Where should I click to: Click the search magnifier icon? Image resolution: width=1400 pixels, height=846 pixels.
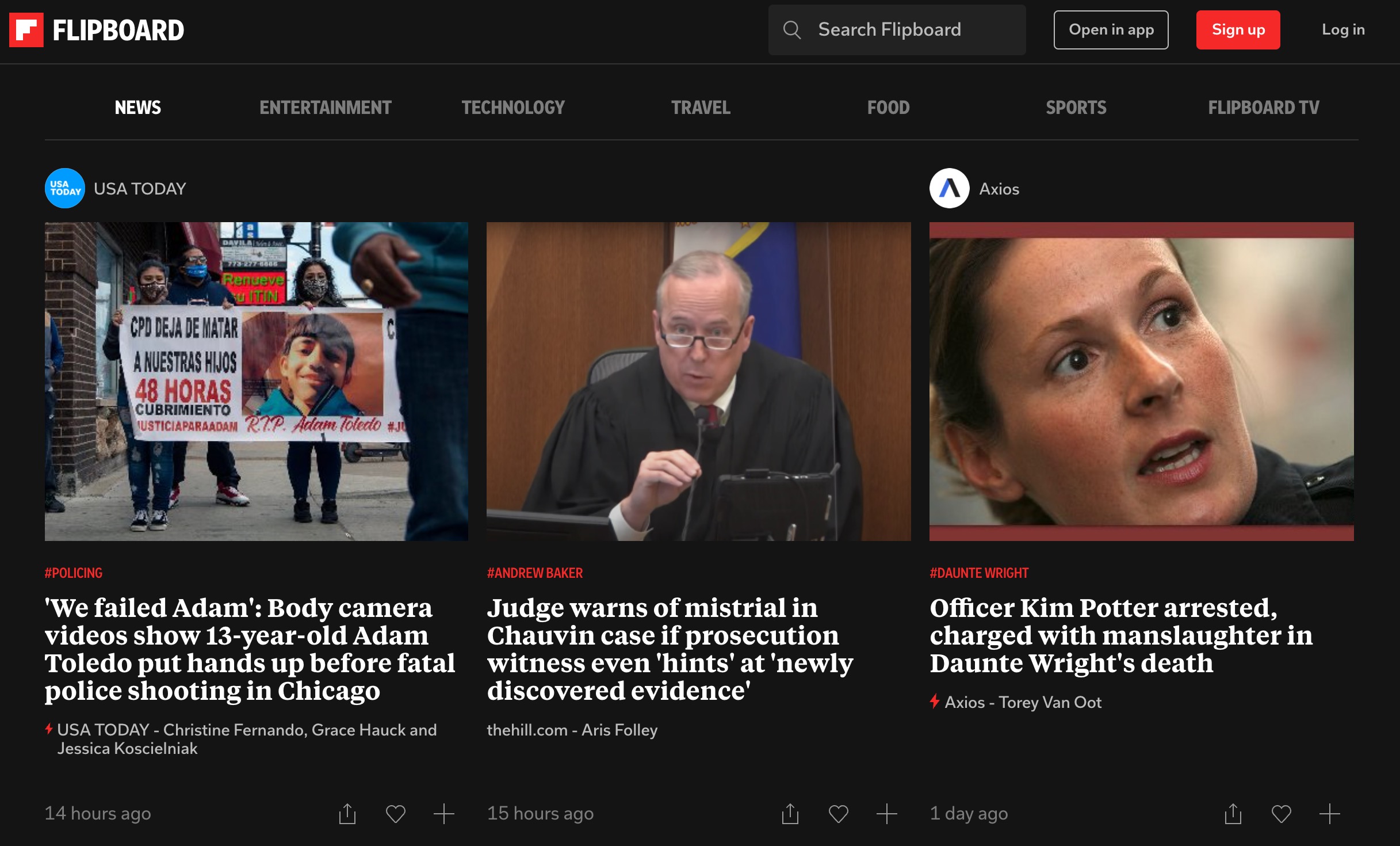(x=792, y=30)
